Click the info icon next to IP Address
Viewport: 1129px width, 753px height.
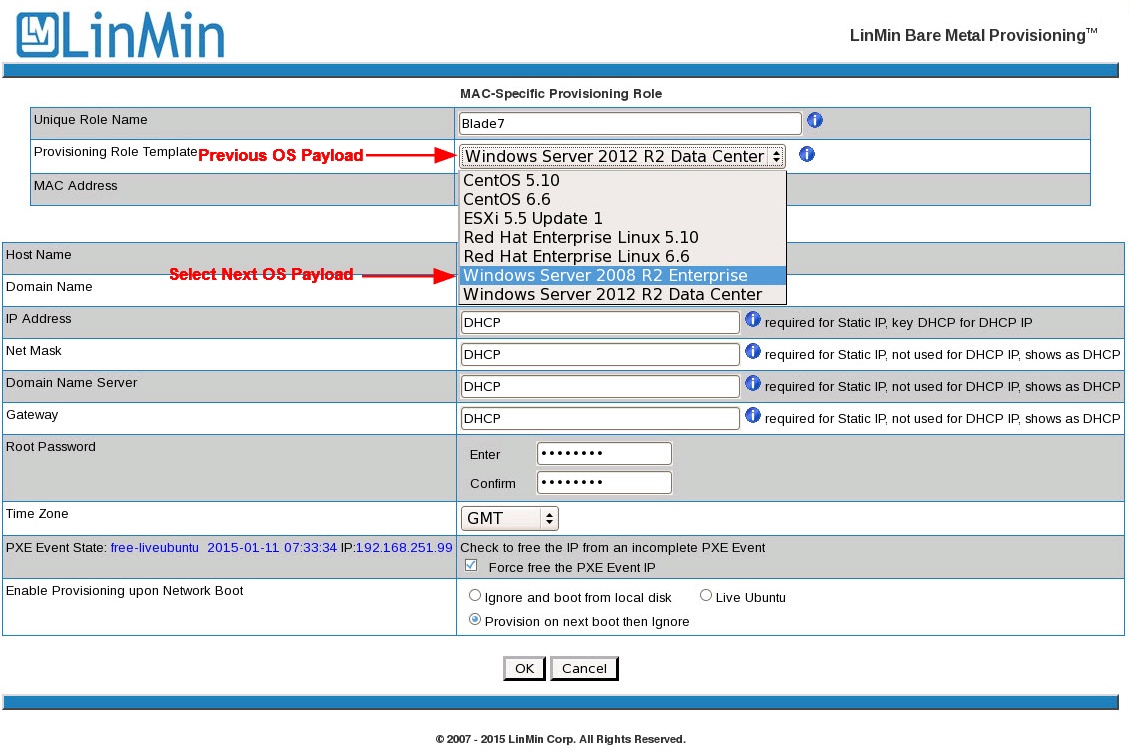tap(752, 320)
